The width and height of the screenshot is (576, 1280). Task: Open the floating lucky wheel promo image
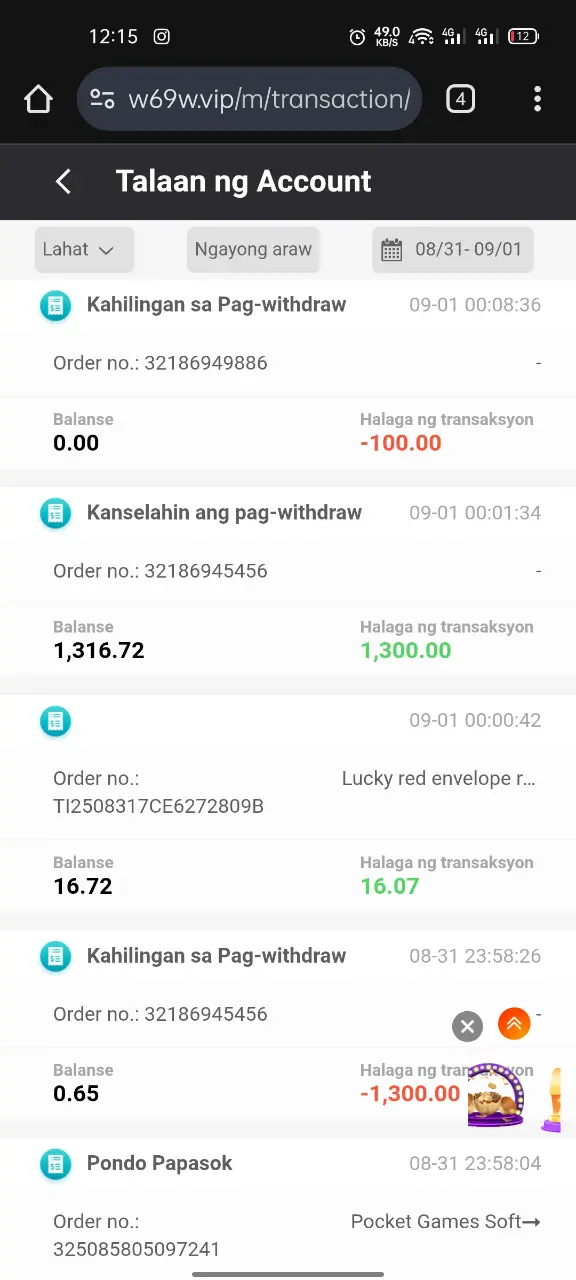click(x=497, y=1096)
